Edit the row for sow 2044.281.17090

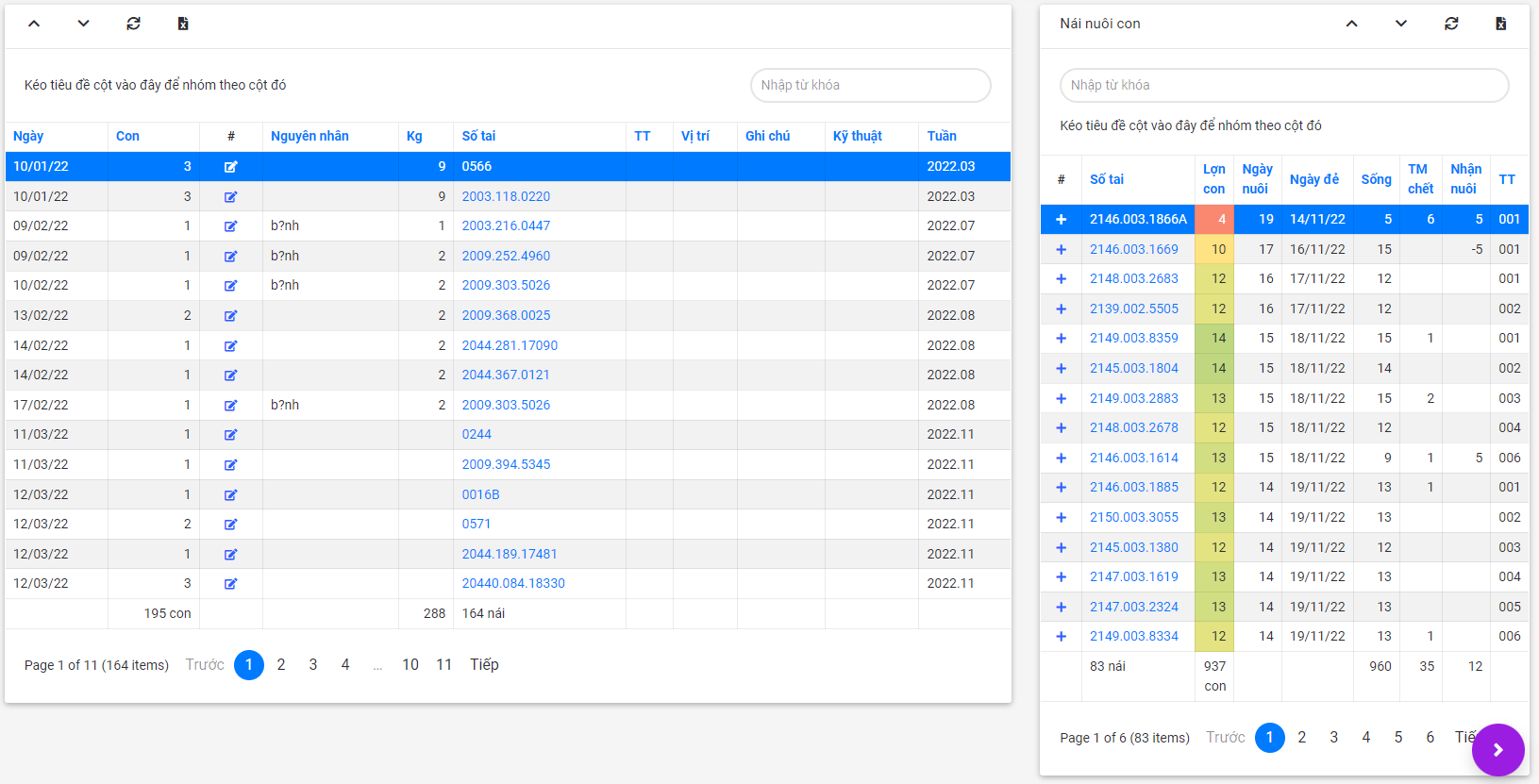(230, 346)
